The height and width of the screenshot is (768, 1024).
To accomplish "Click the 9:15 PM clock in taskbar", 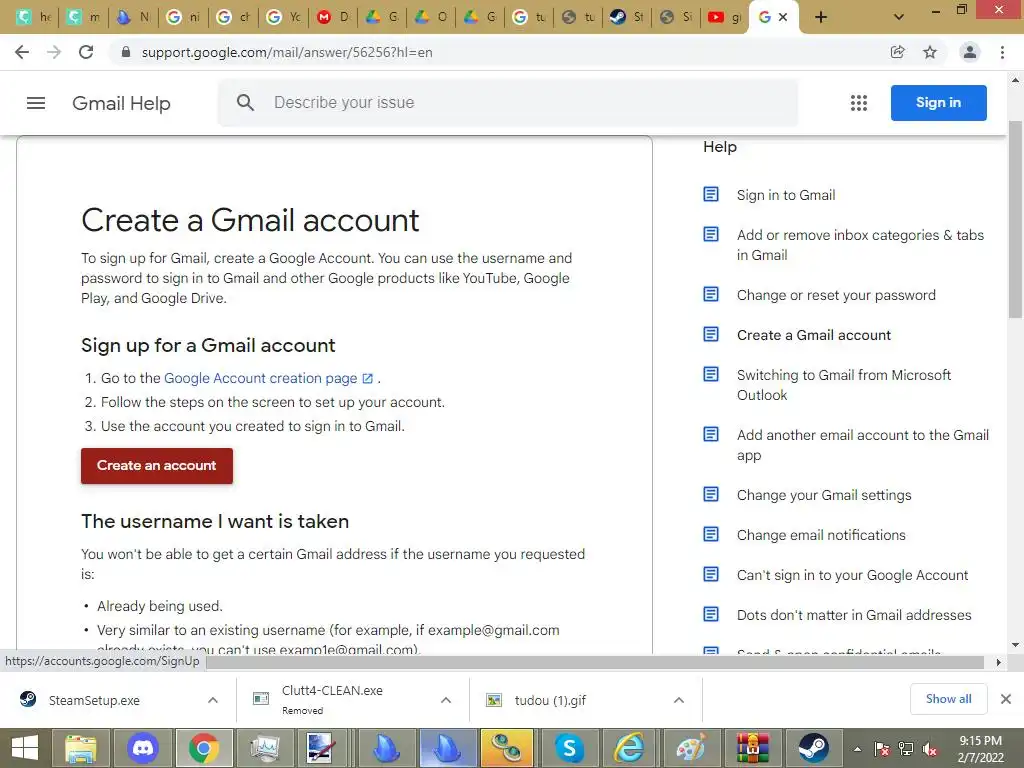I will 980,741.
